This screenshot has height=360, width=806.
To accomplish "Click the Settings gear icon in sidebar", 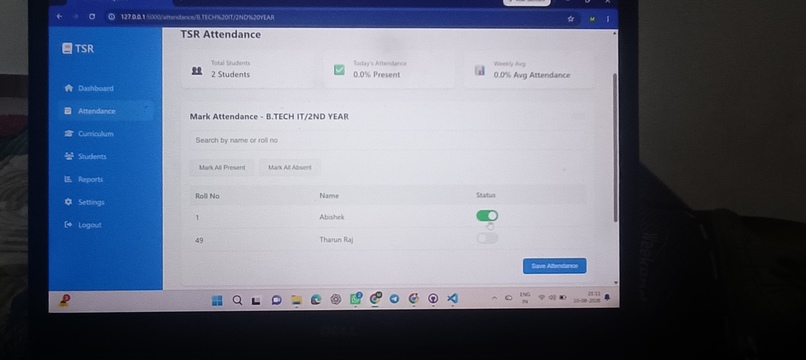I will 68,202.
